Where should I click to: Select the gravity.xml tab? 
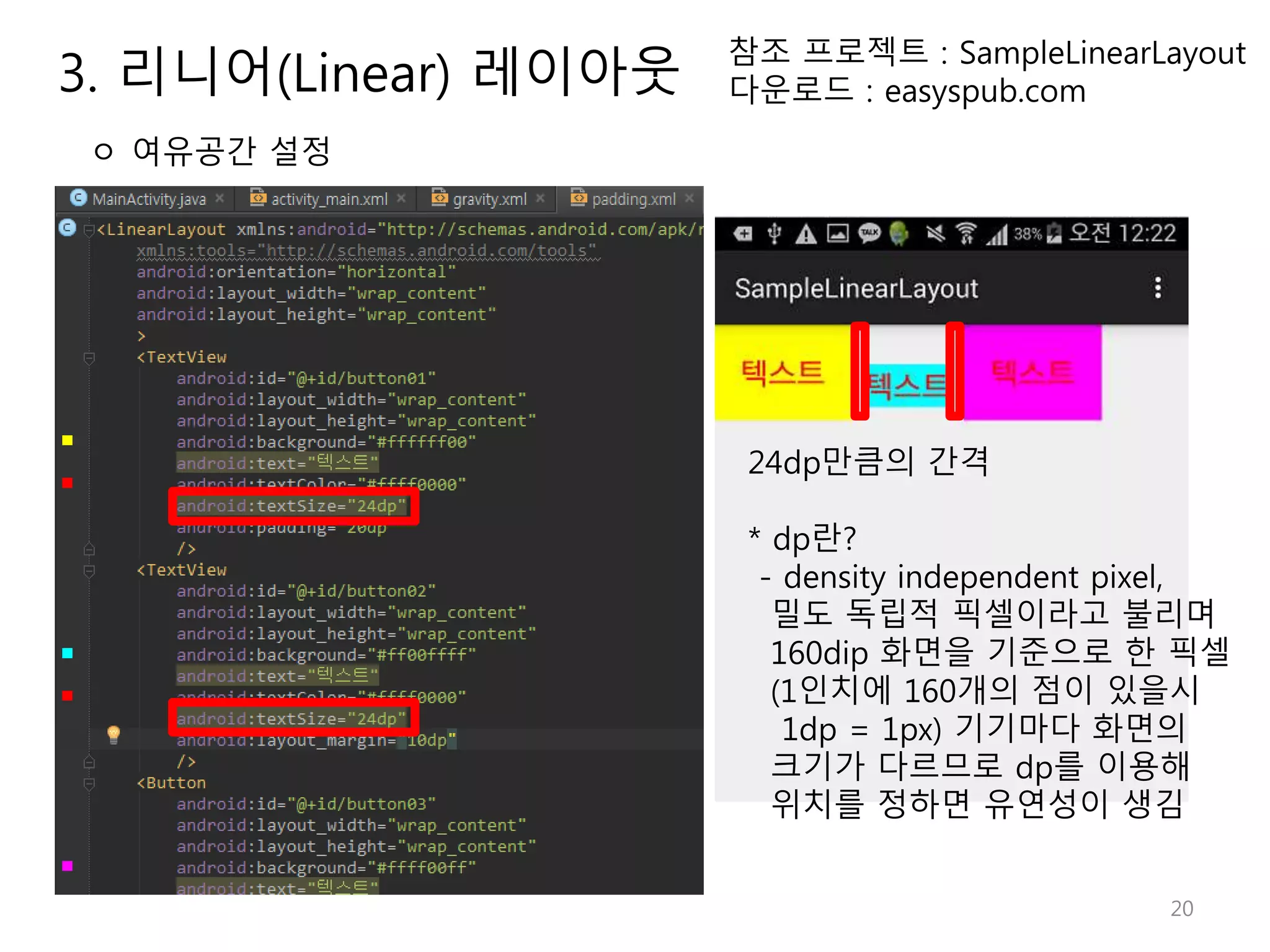[489, 199]
